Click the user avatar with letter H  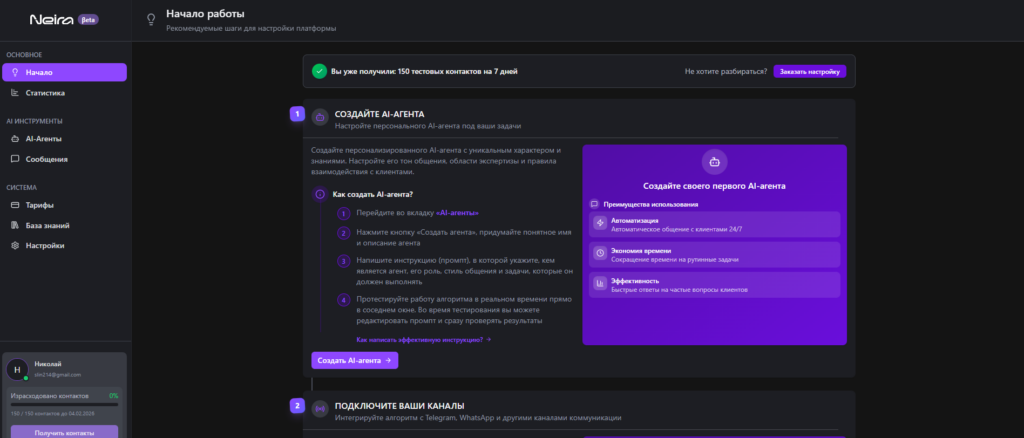coord(17,369)
